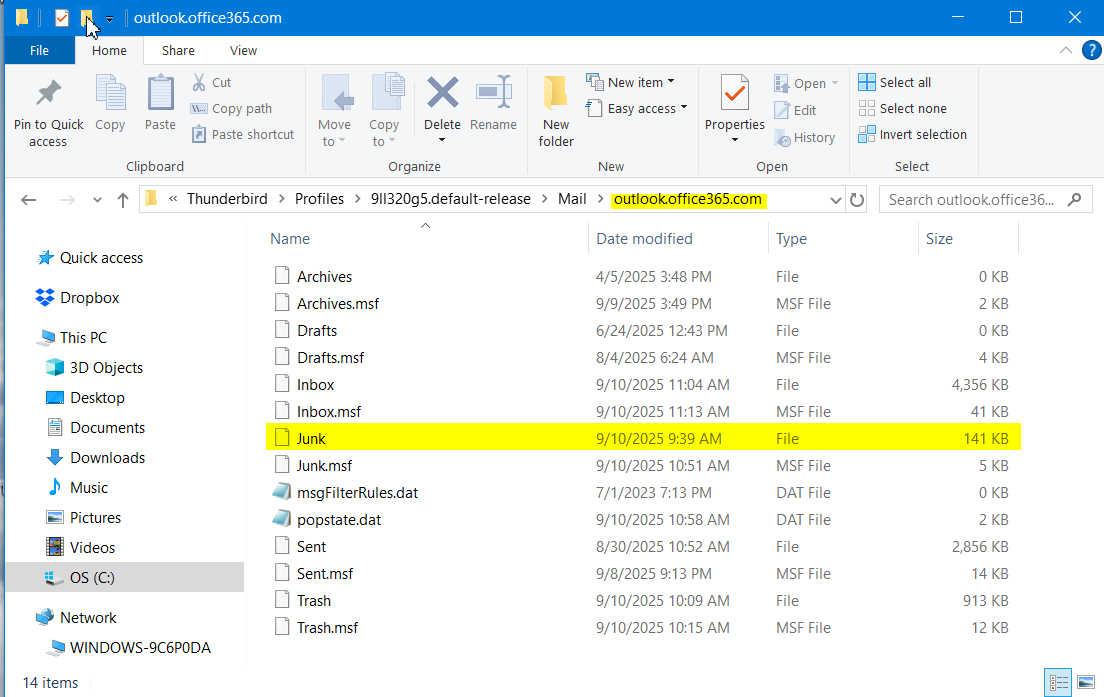The image size is (1104, 697).
Task: Switch to details view layout
Action: (1059, 683)
